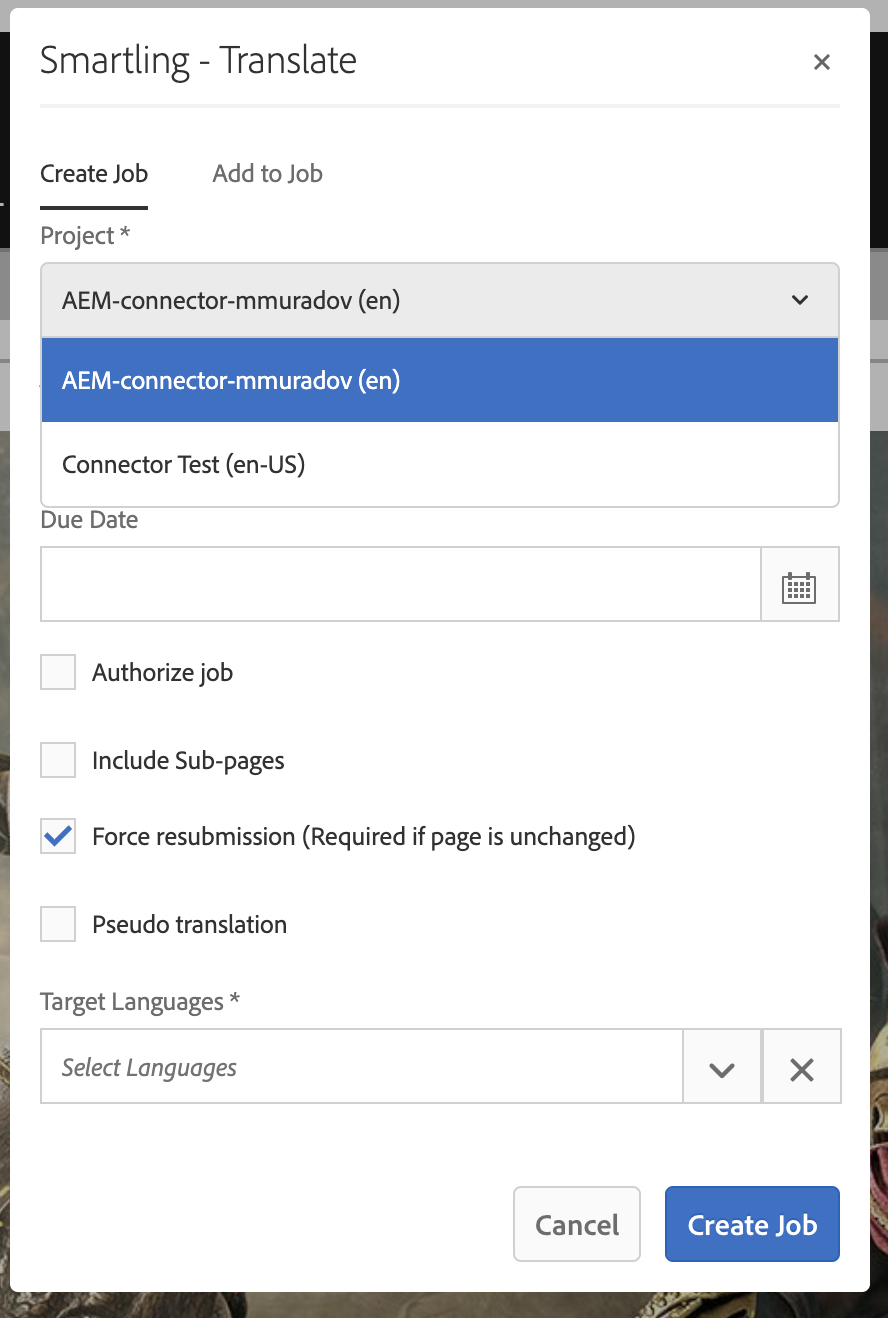888x1318 pixels.
Task: Expand the Target Languages chevron
Action: point(721,1068)
